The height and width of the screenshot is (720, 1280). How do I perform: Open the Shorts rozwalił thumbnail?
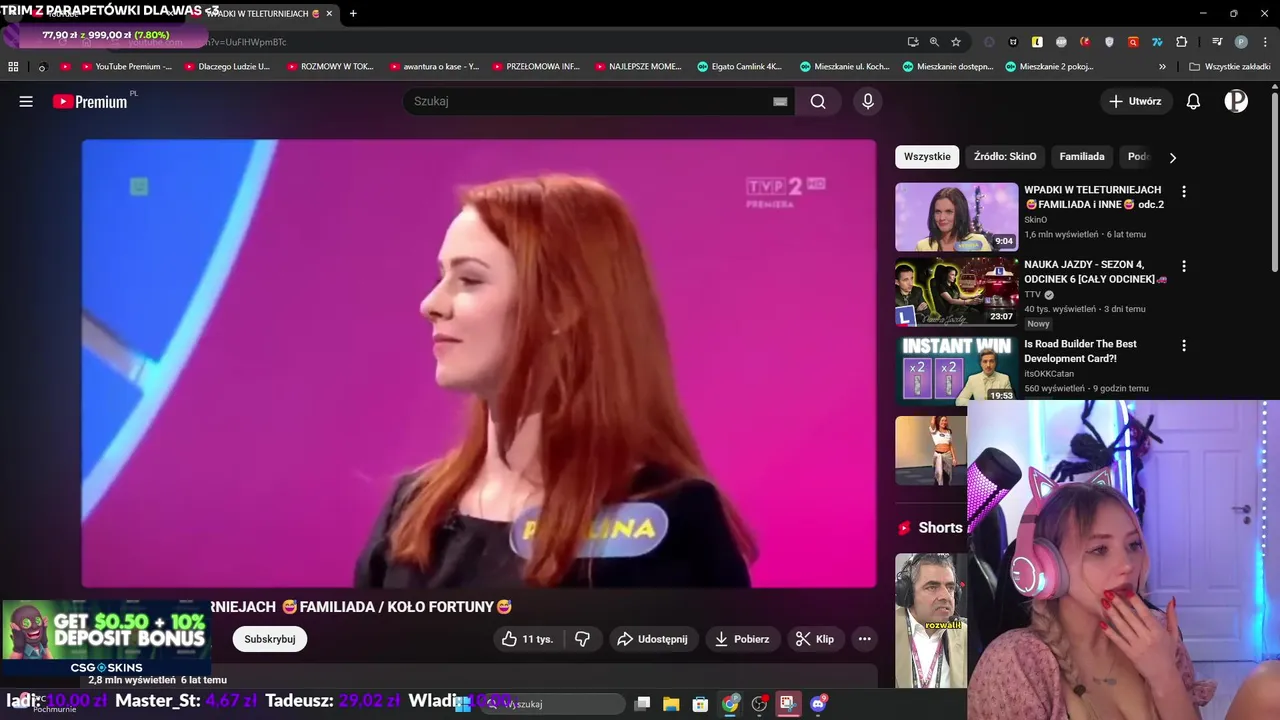click(x=931, y=621)
